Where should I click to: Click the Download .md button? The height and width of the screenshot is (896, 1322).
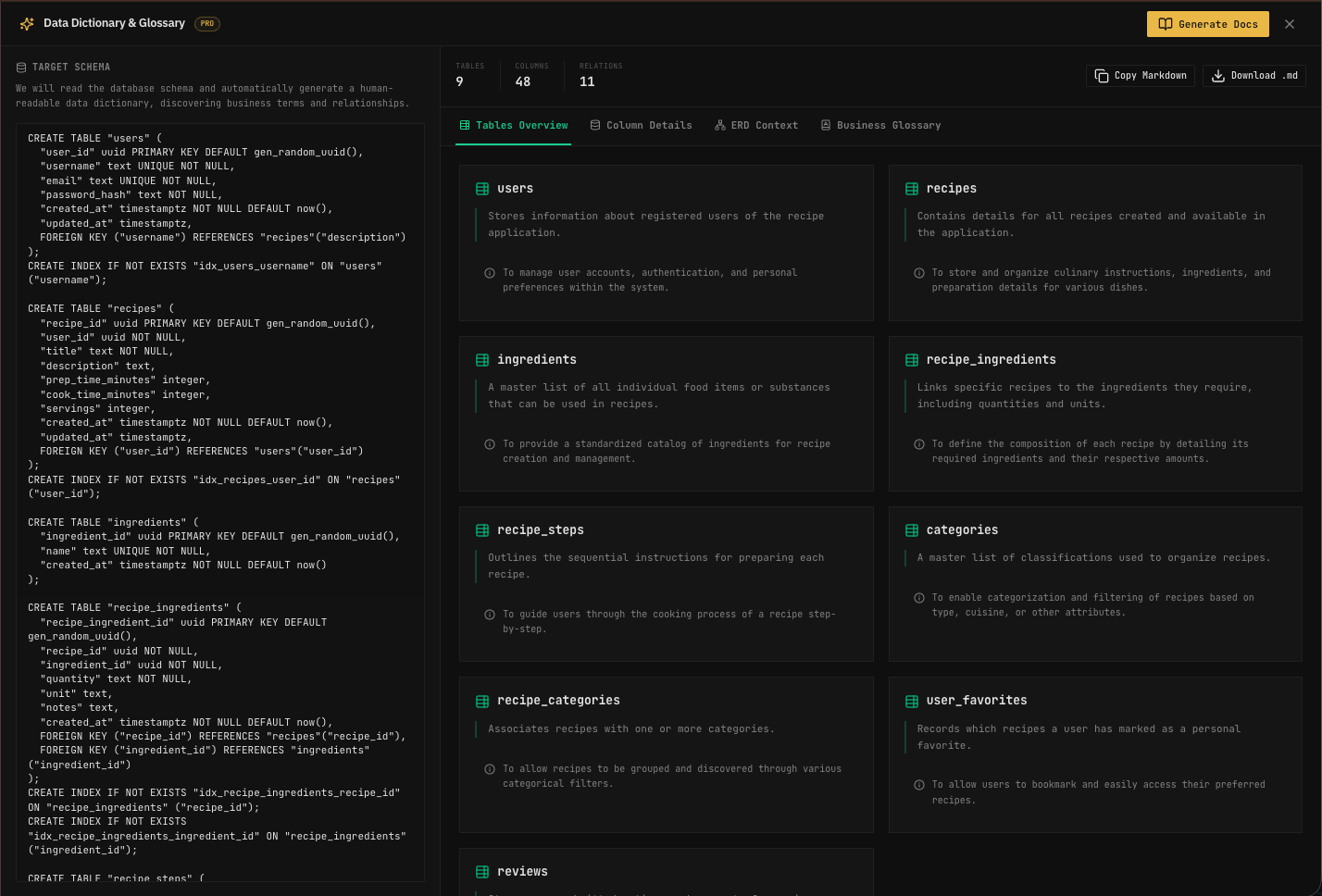click(1254, 75)
